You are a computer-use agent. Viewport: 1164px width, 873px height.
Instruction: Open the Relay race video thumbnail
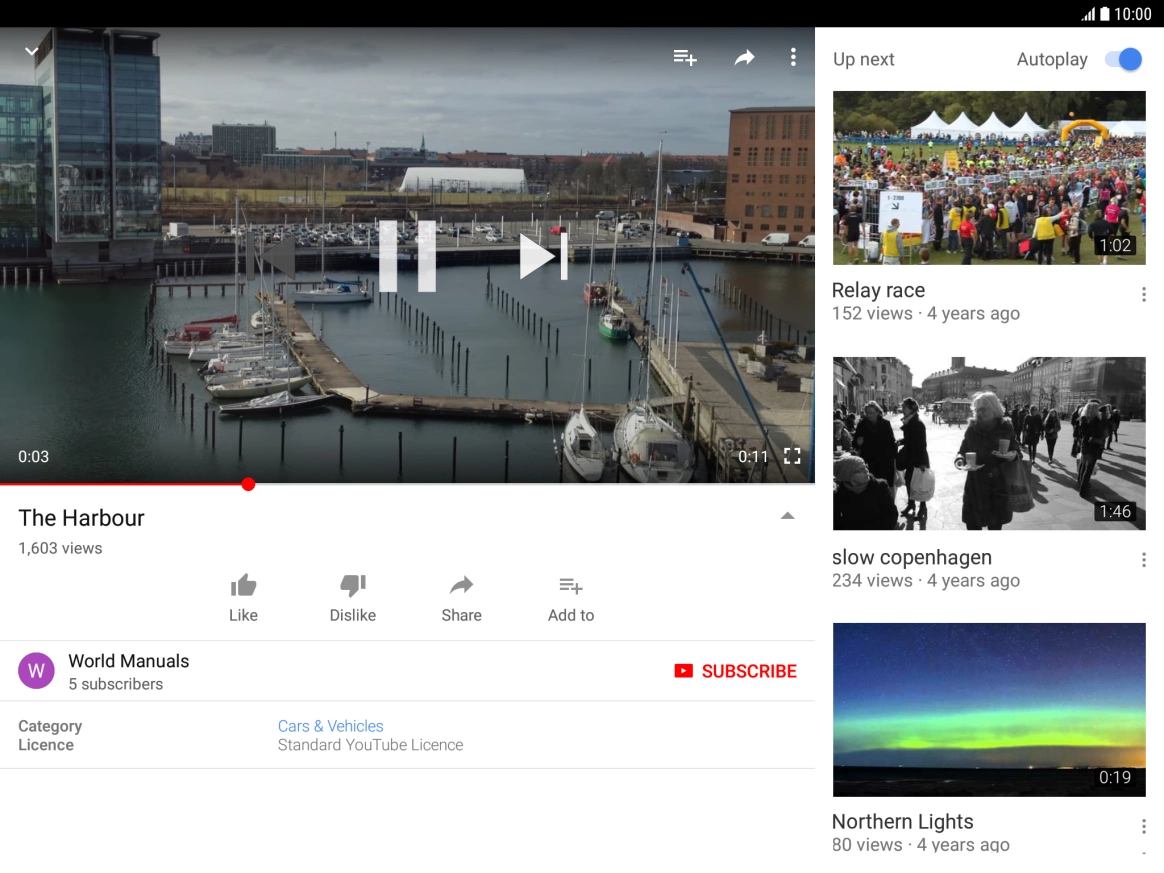[988, 178]
